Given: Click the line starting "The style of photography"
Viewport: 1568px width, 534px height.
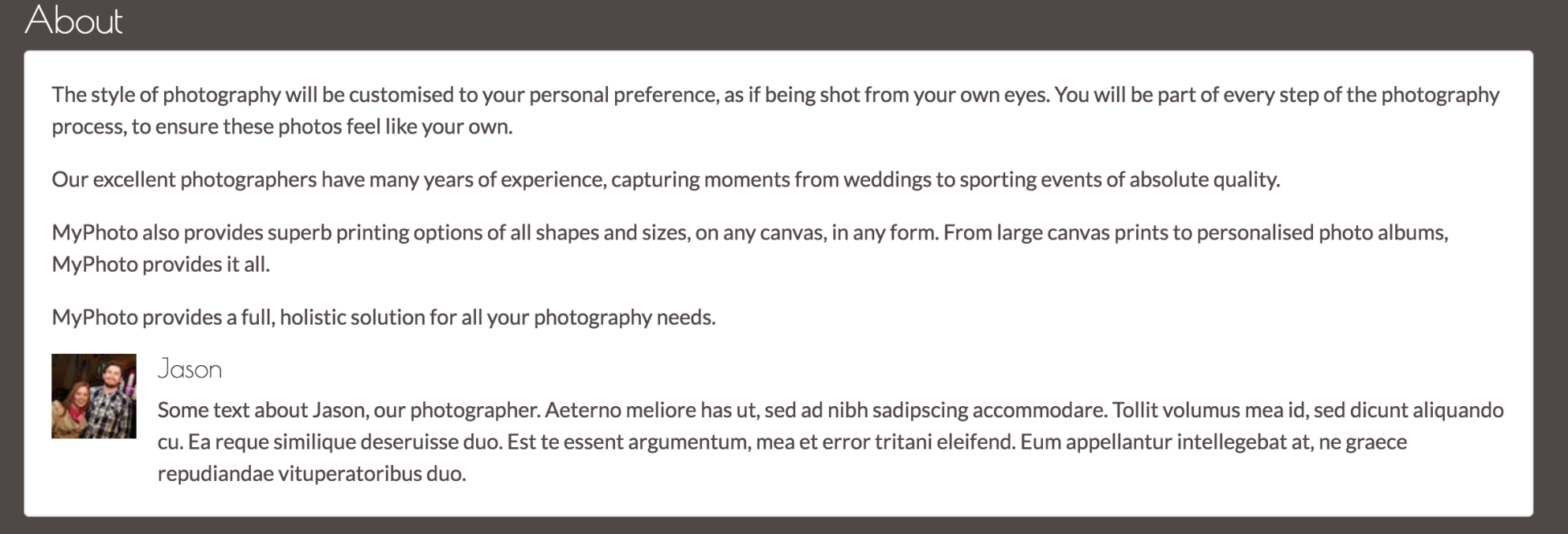Looking at the screenshot, I should (322, 95).
